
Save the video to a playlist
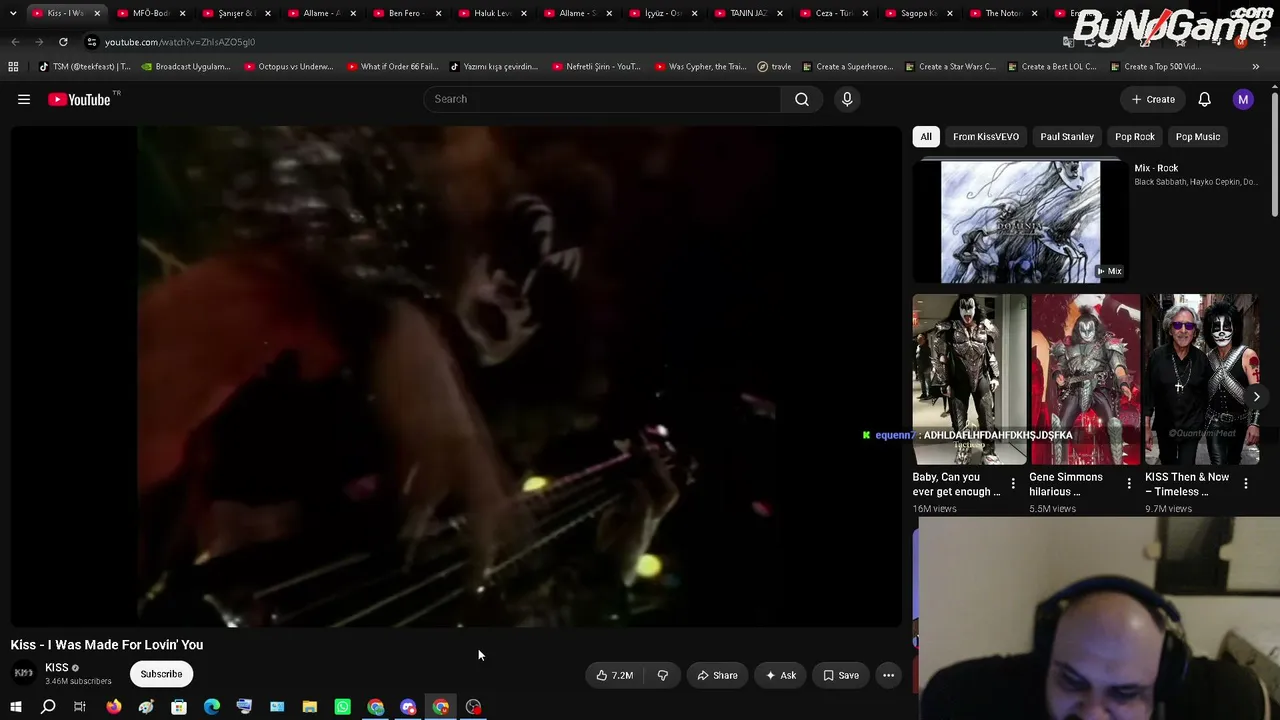pyautogui.click(x=841, y=675)
